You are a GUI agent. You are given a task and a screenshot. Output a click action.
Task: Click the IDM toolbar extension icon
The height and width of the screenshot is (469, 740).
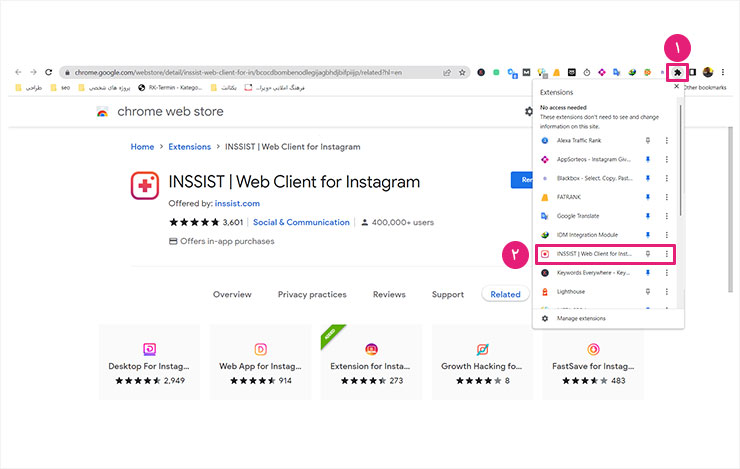coord(632,72)
